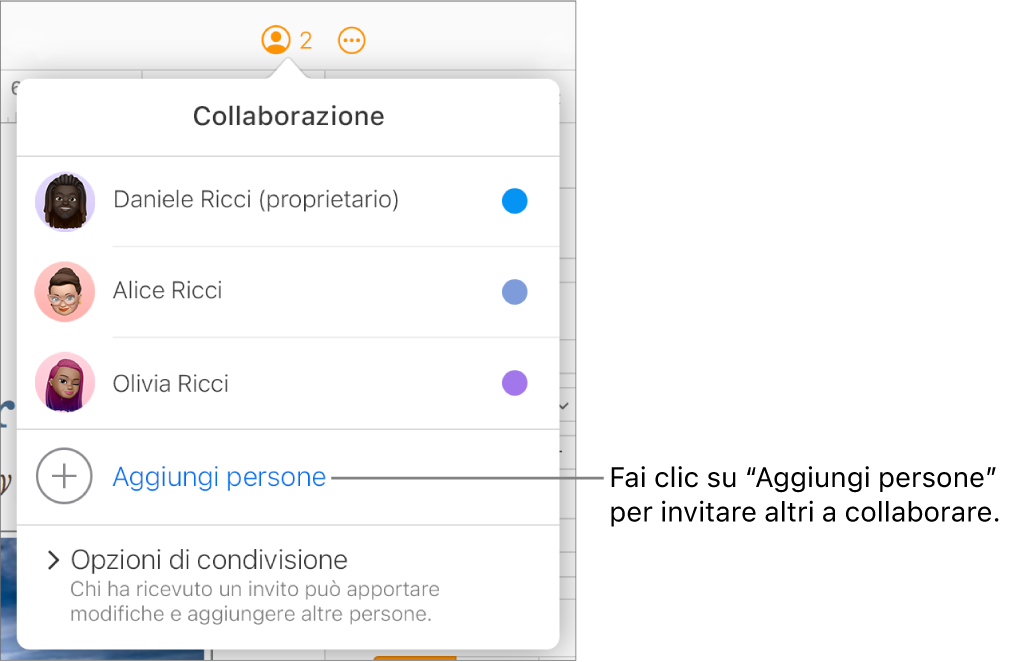Open the Aggiungi persone link
1011x662 pixels.
pos(219,477)
